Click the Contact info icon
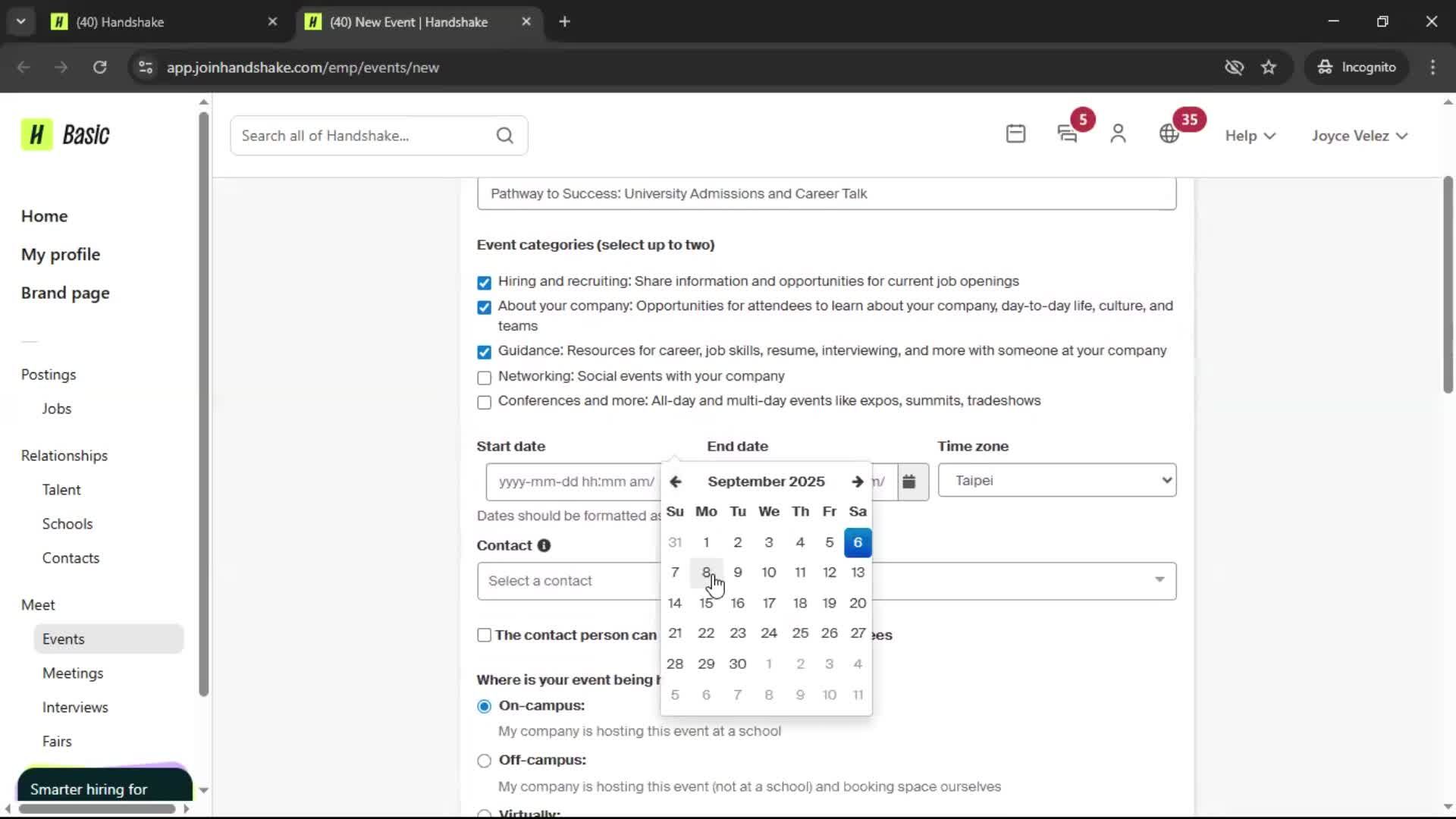Viewport: 1456px width, 819px height. click(x=544, y=545)
